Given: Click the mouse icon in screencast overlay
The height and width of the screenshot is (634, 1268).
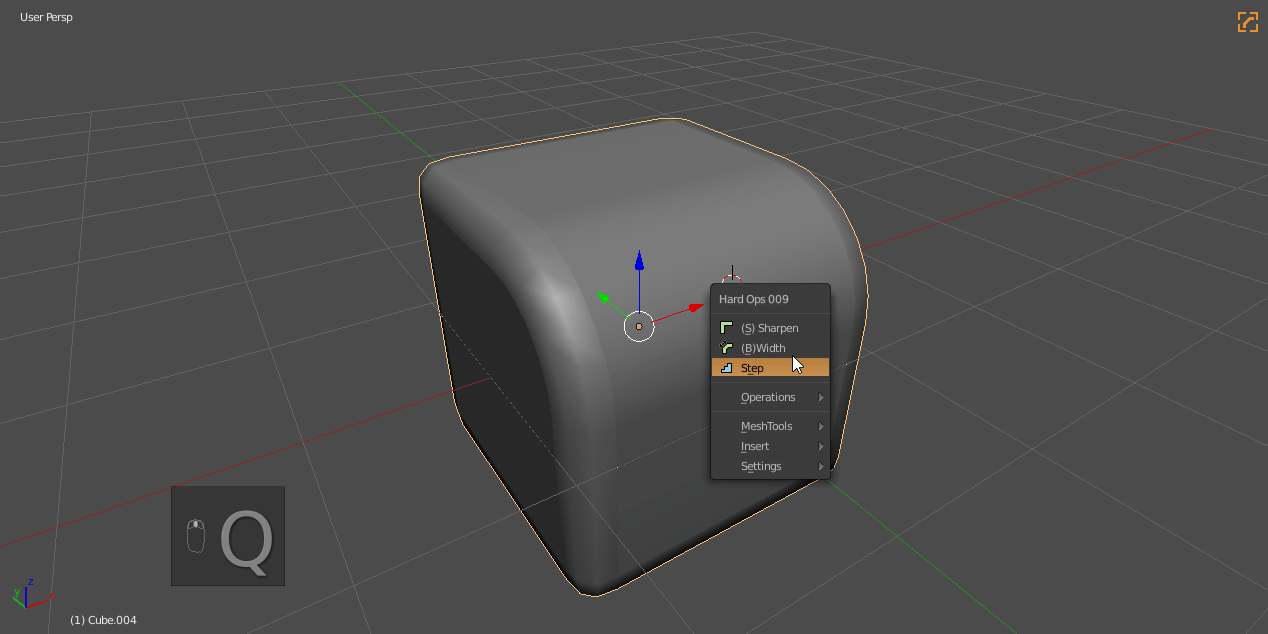Looking at the screenshot, I should (196, 536).
